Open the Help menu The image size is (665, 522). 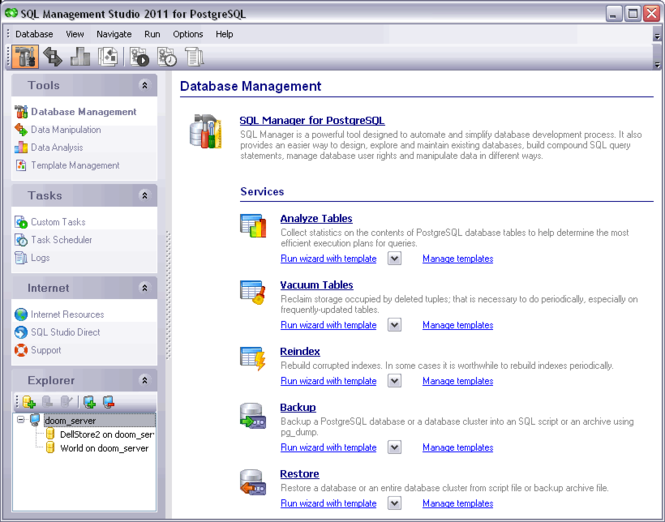click(224, 34)
